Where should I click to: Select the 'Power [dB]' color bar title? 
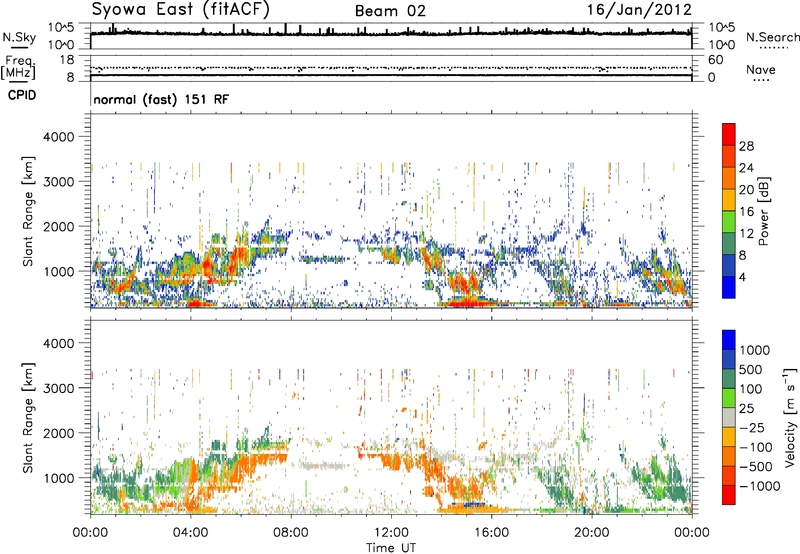point(763,211)
